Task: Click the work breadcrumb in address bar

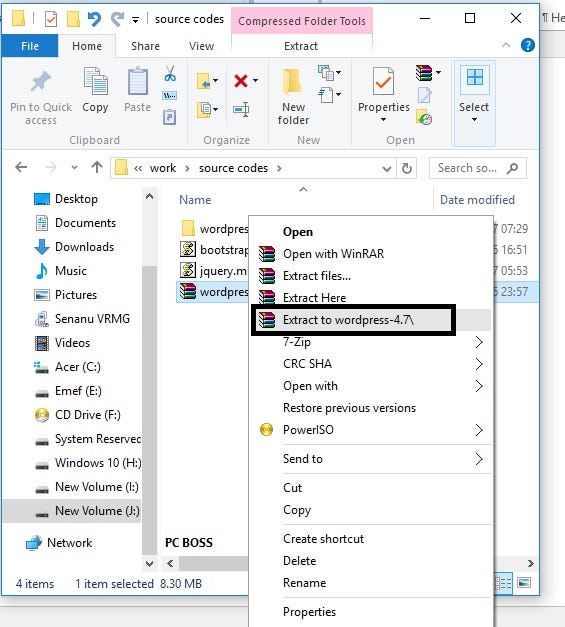Action: pos(163,168)
